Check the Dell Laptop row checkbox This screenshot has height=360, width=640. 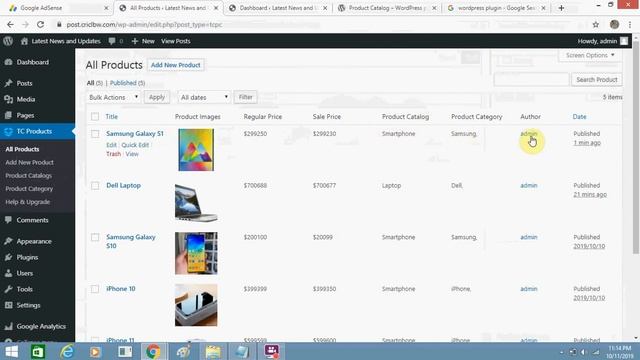95,186
